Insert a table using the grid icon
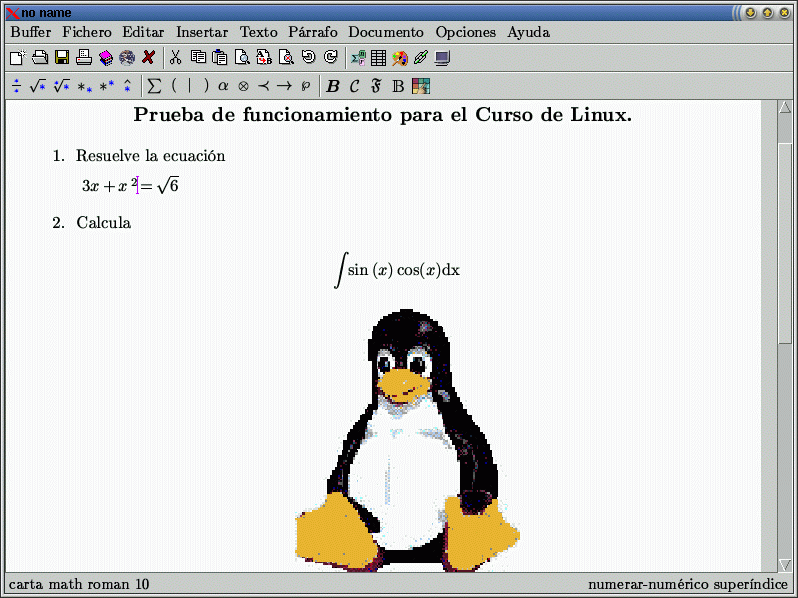The image size is (798, 598). (378, 58)
